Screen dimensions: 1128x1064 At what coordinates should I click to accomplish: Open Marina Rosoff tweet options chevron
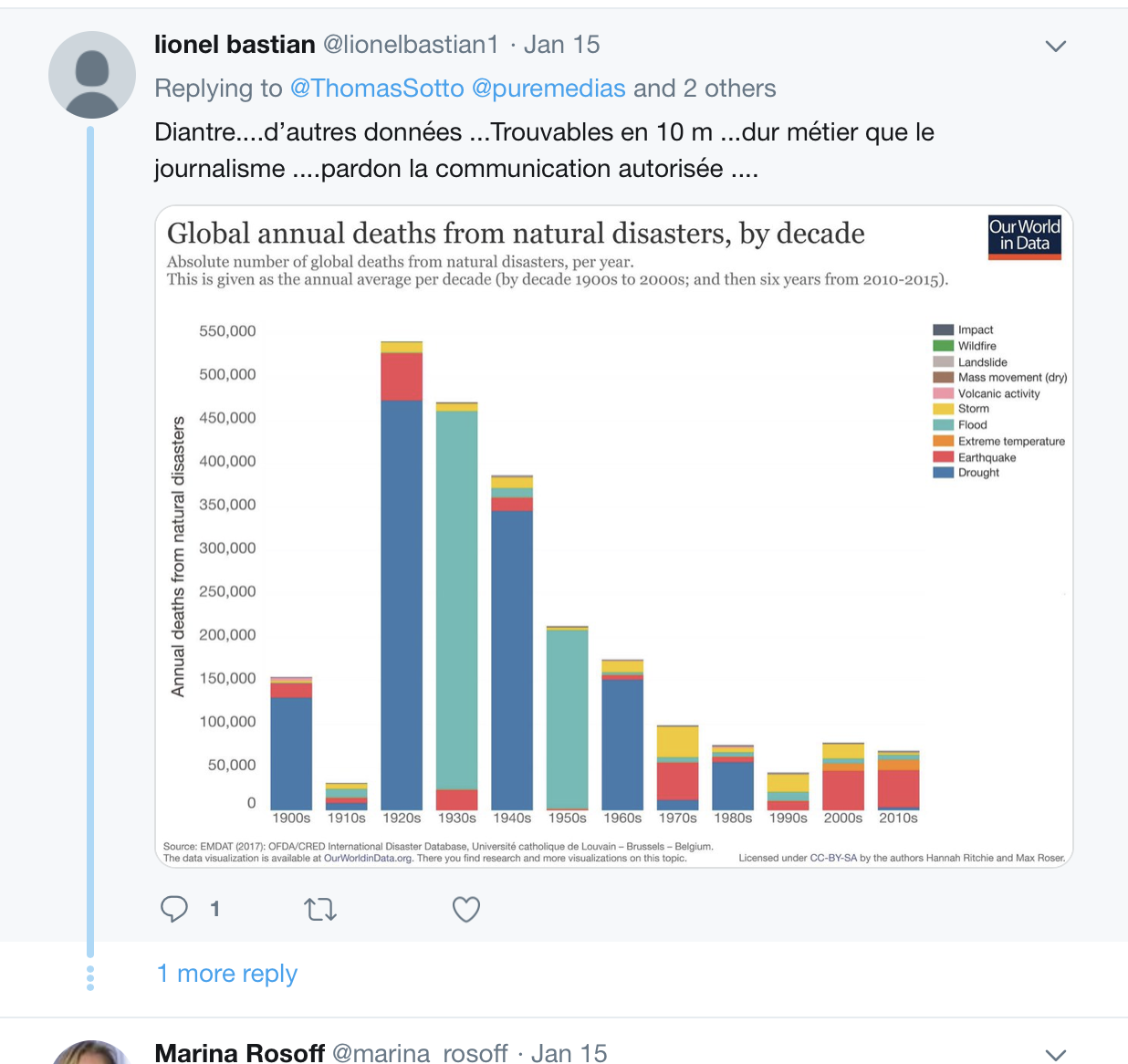1056,1055
